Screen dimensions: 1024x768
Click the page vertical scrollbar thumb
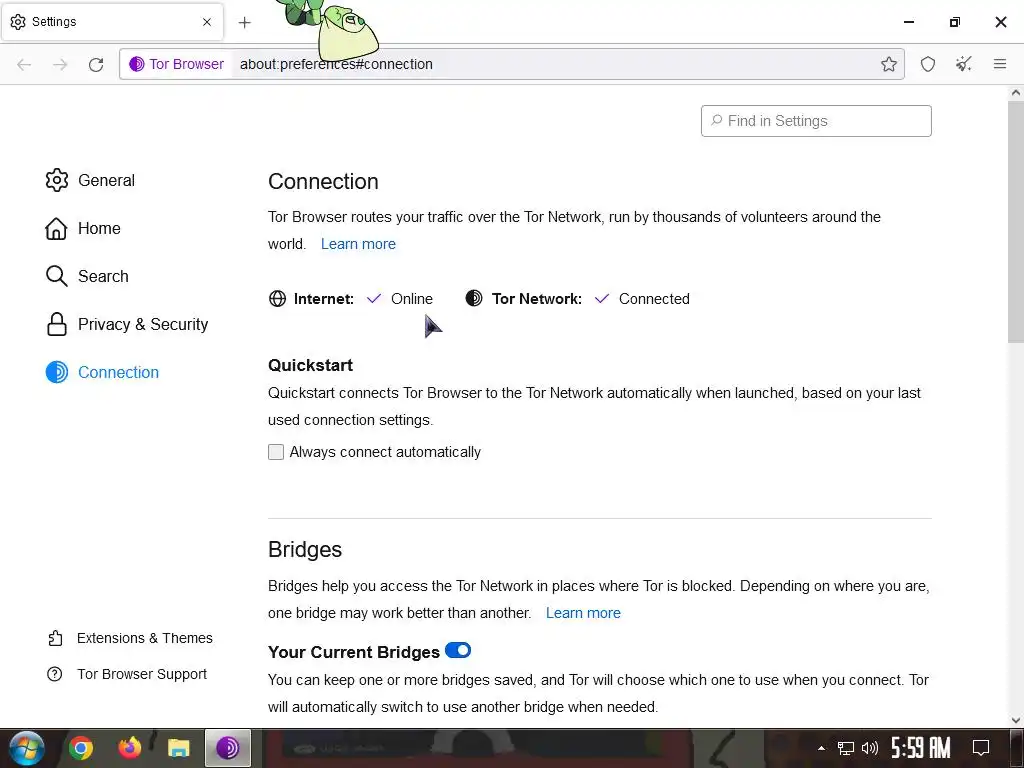click(x=1016, y=222)
